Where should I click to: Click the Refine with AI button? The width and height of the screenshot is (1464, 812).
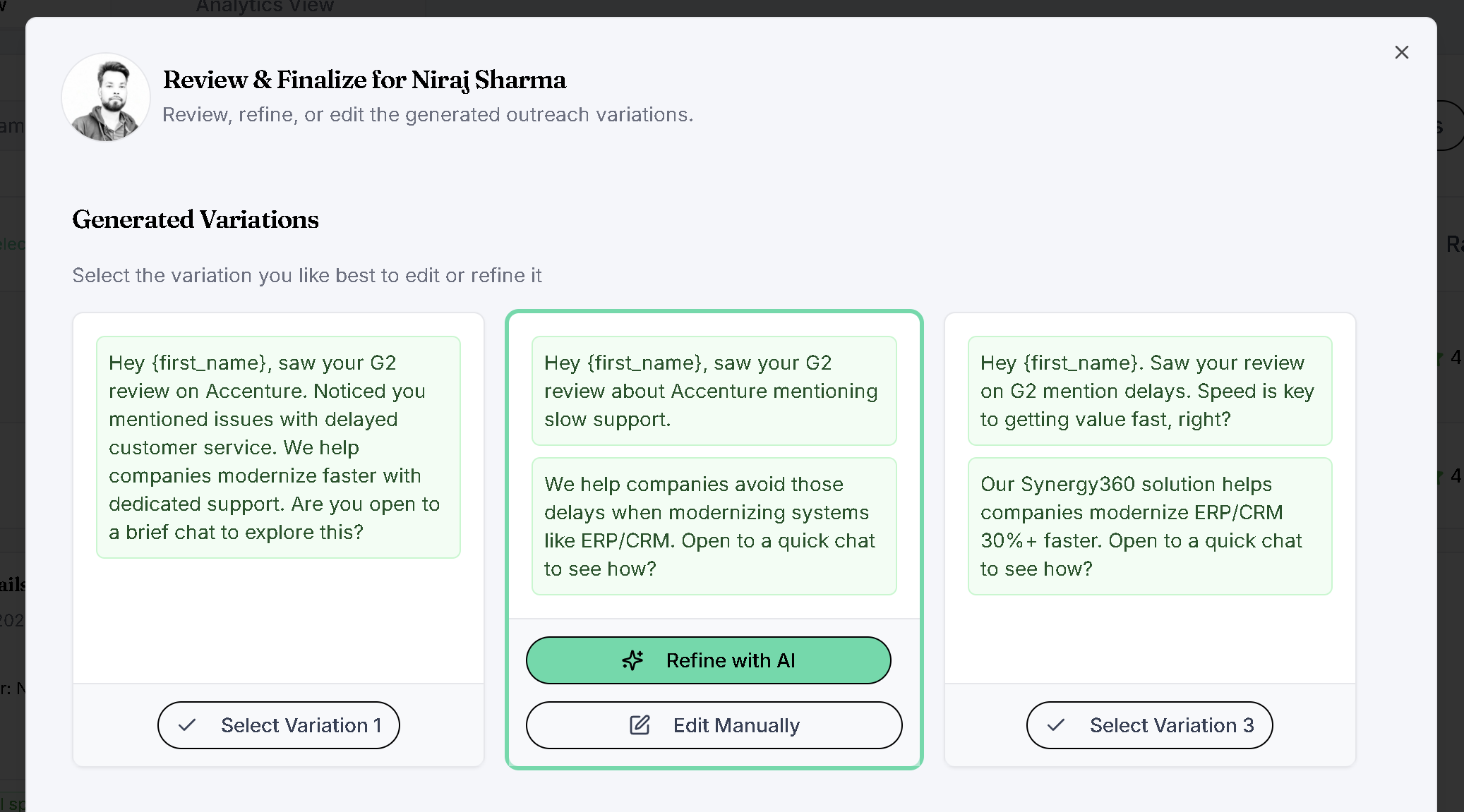(708, 660)
